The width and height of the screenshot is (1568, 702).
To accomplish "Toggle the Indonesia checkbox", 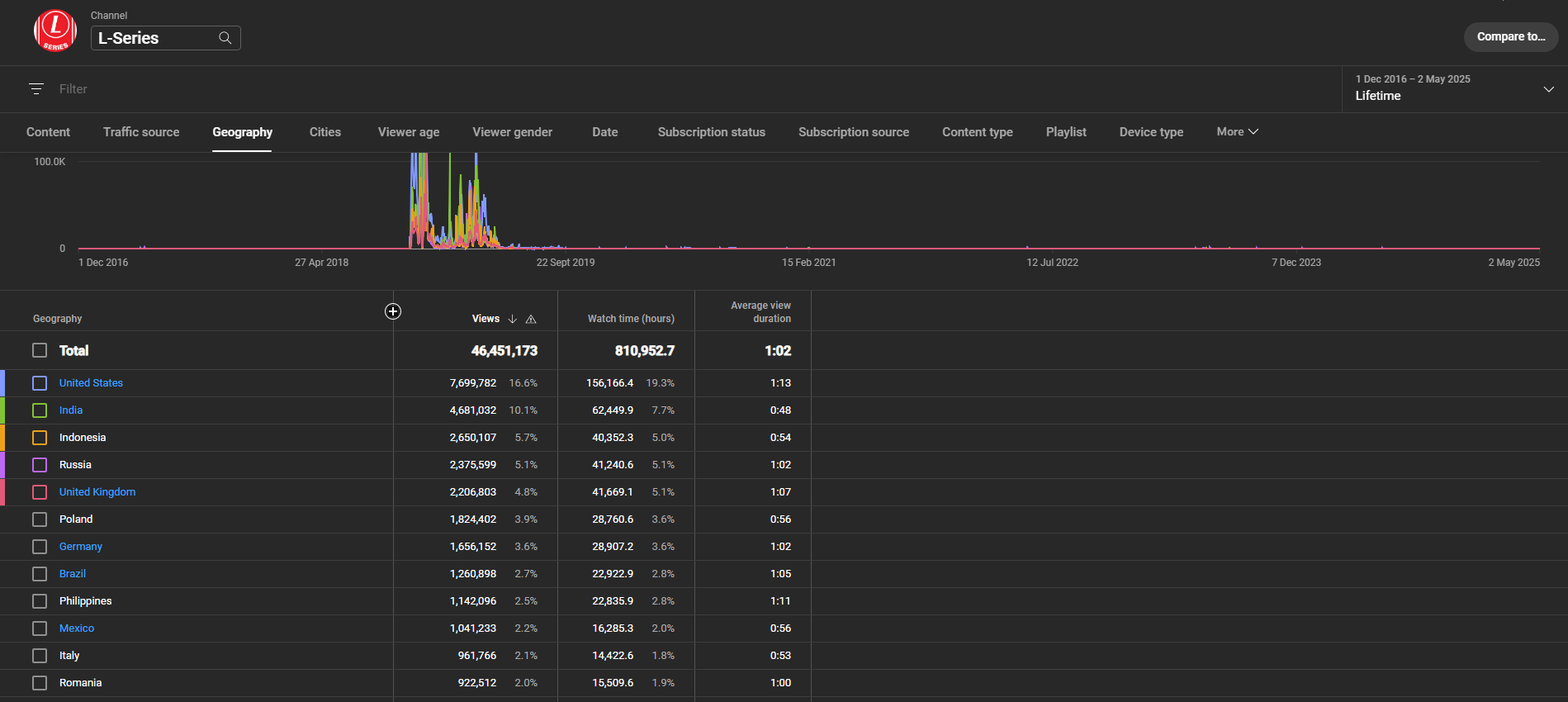I will click(40, 438).
